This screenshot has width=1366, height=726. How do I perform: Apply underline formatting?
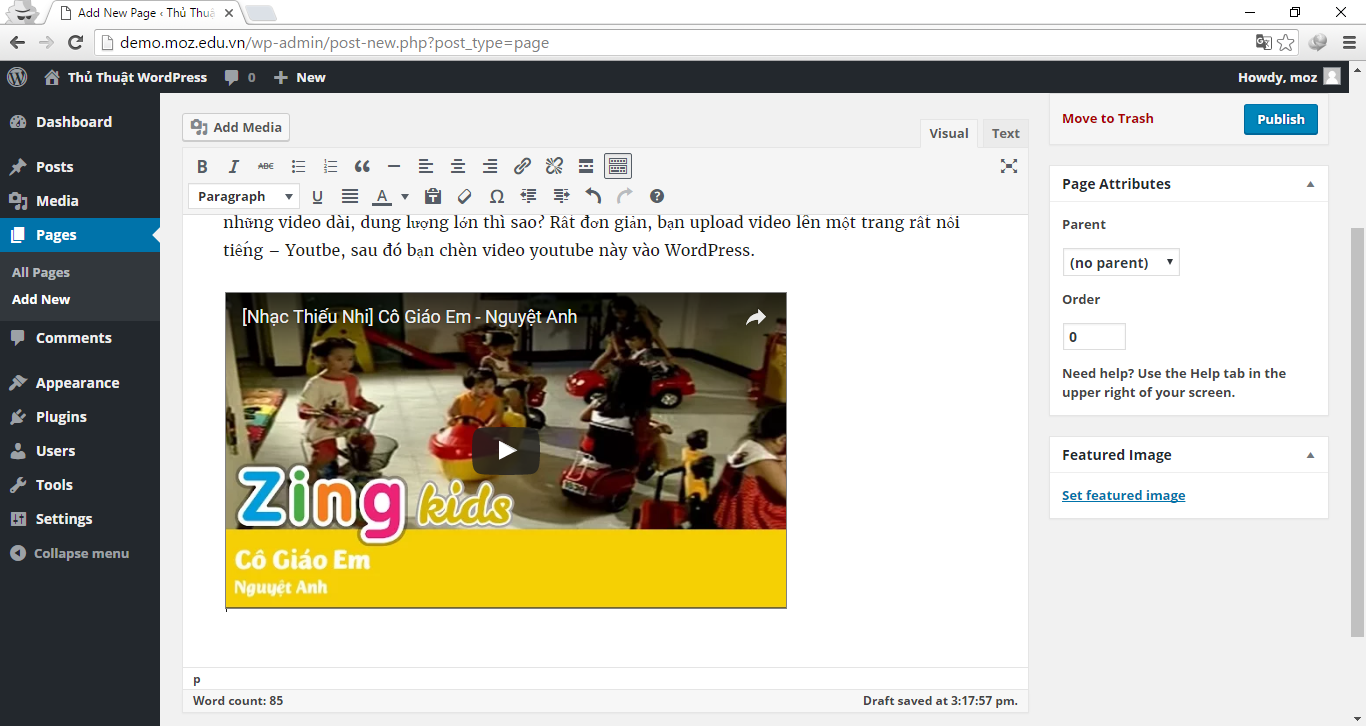pos(318,196)
